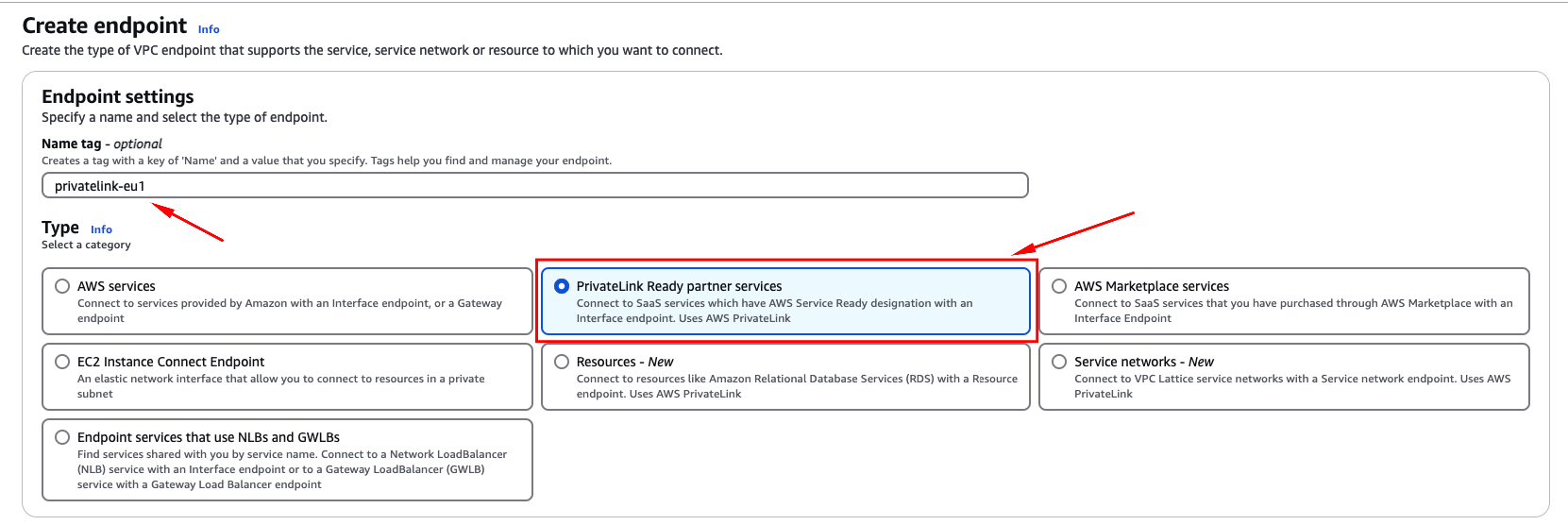Viewport: 1568px width, 525px height.
Task: Select the AWS services radio button
Action: (x=62, y=286)
